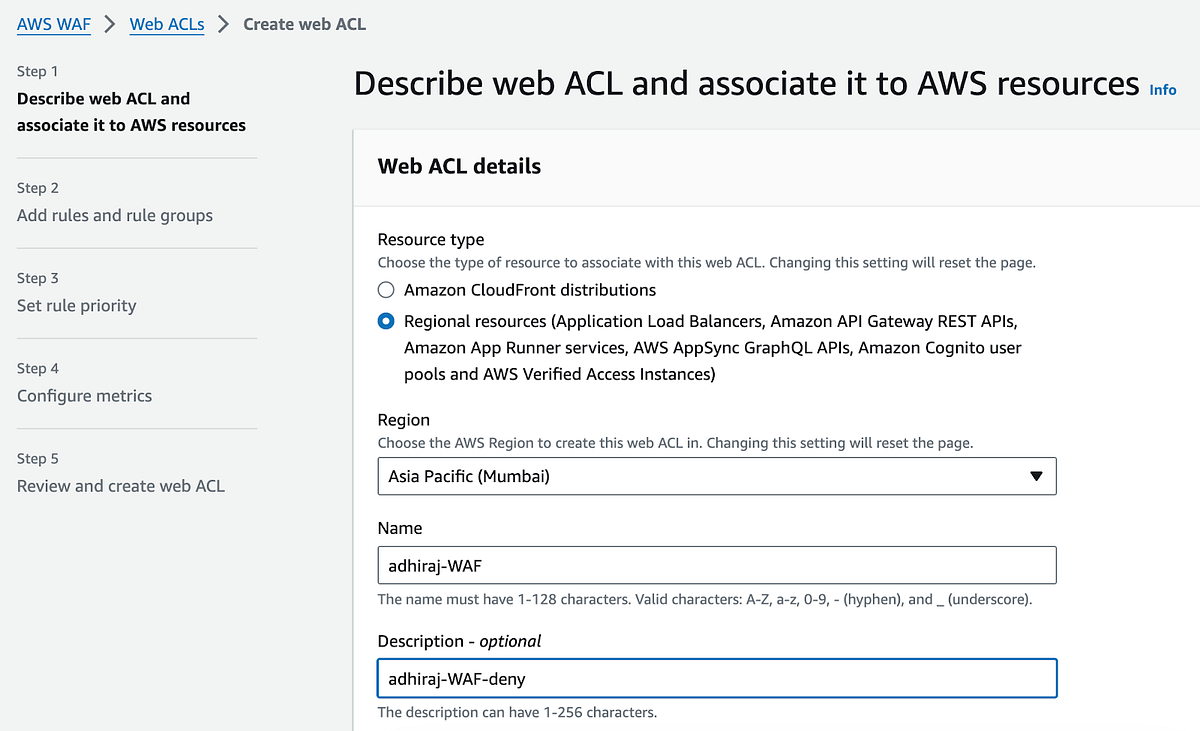
Task: Jump to Step 3 Set rule priority
Action: tap(76, 305)
